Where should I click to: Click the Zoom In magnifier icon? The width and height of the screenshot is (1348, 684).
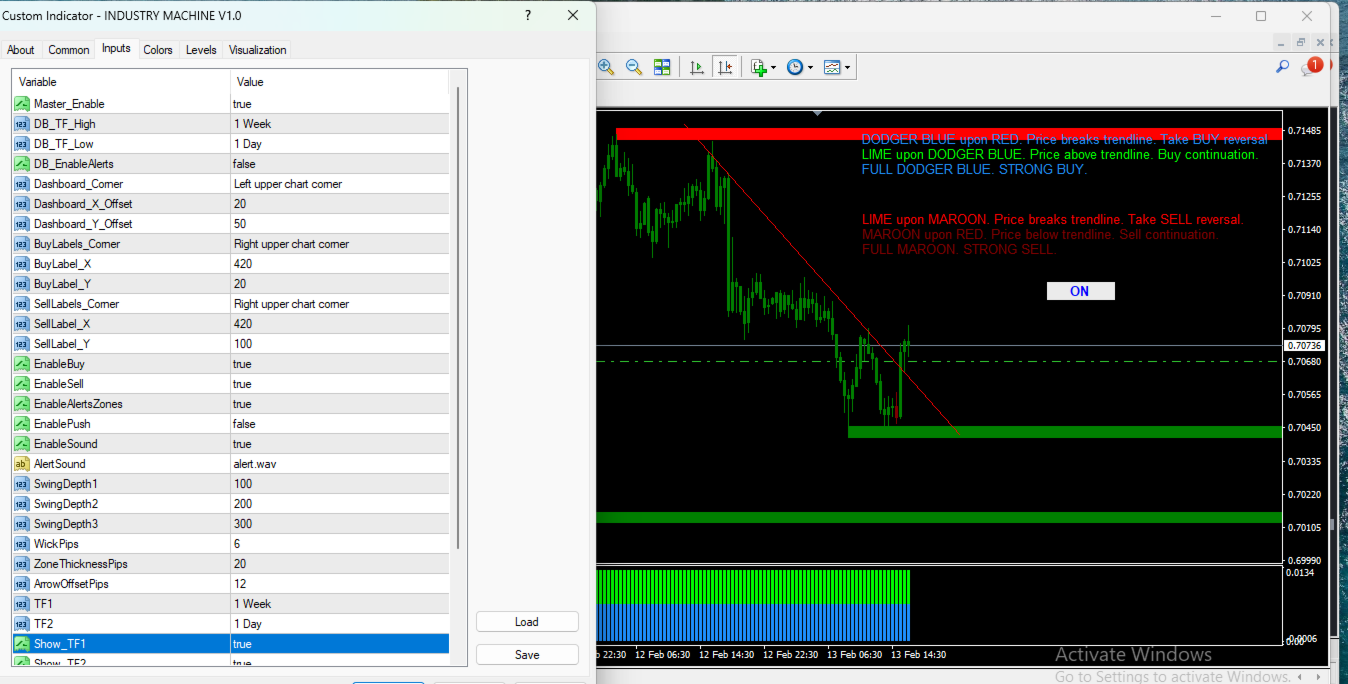pyautogui.click(x=606, y=67)
